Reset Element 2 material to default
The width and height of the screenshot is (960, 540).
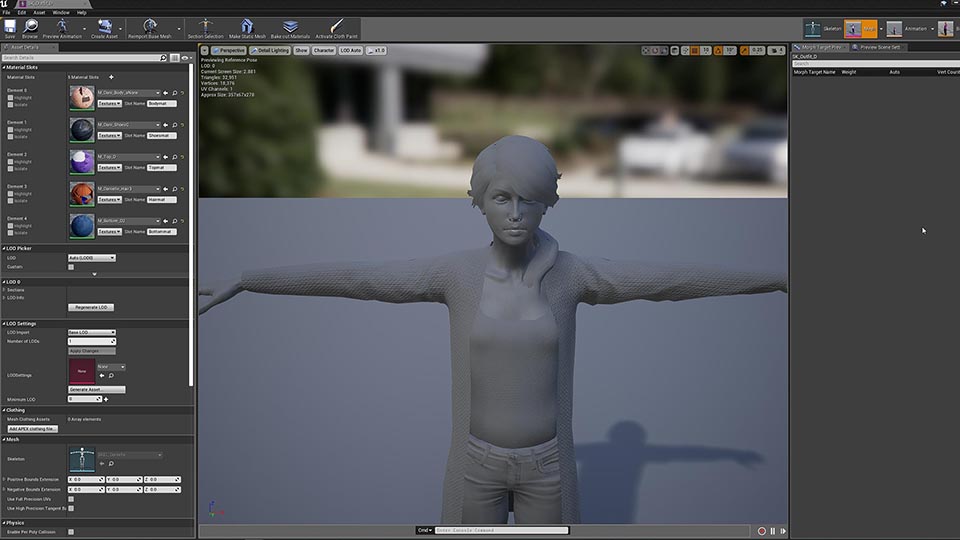pos(182,157)
